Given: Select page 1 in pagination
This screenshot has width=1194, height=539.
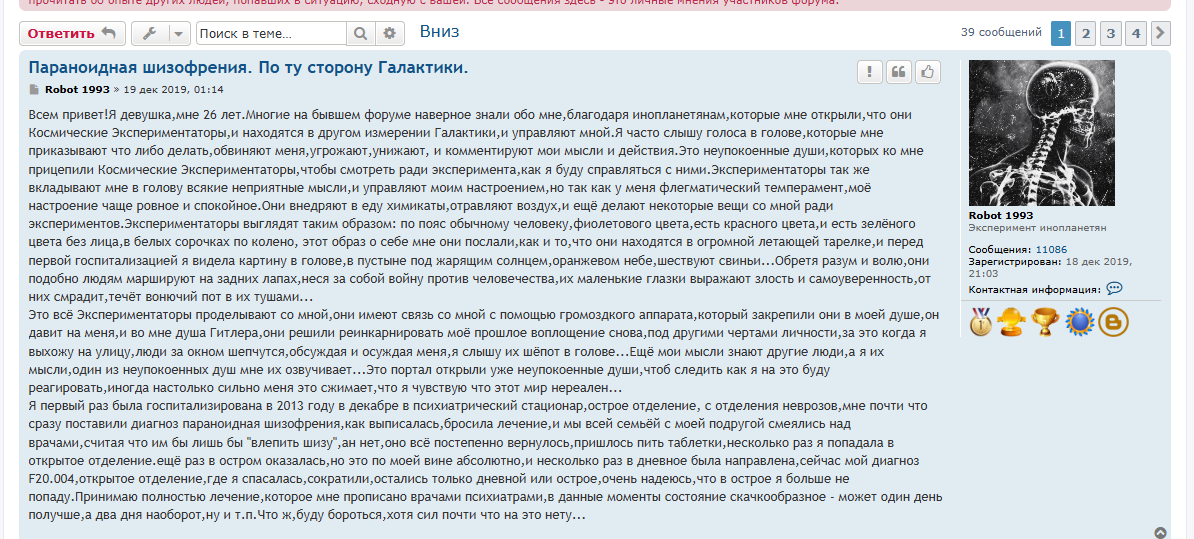Looking at the screenshot, I should click(1061, 33).
